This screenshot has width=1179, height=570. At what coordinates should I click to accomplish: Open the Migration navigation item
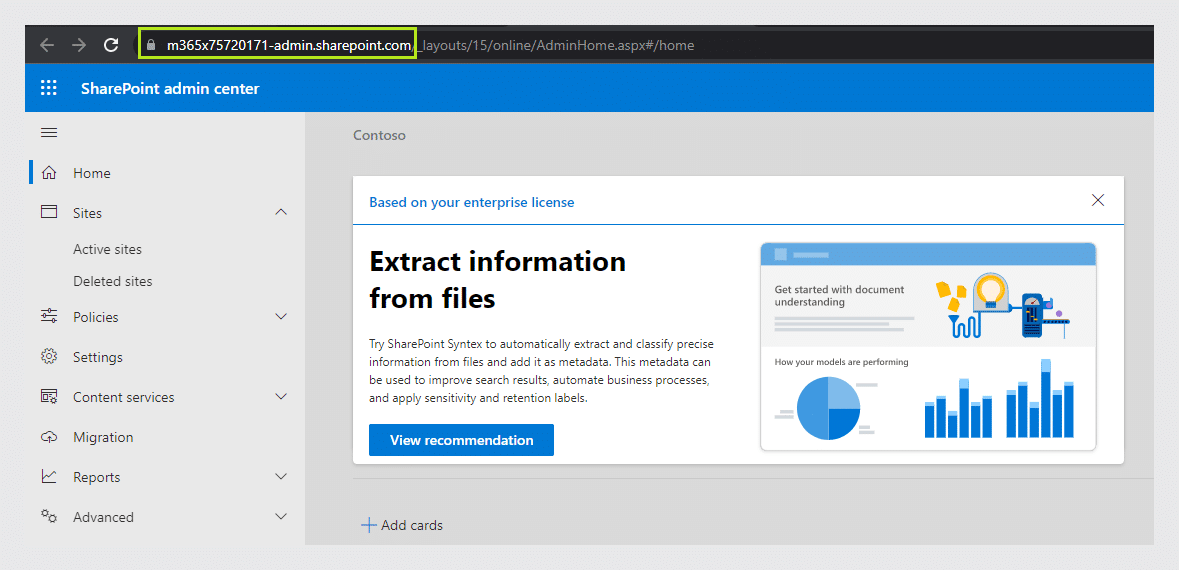pos(103,437)
